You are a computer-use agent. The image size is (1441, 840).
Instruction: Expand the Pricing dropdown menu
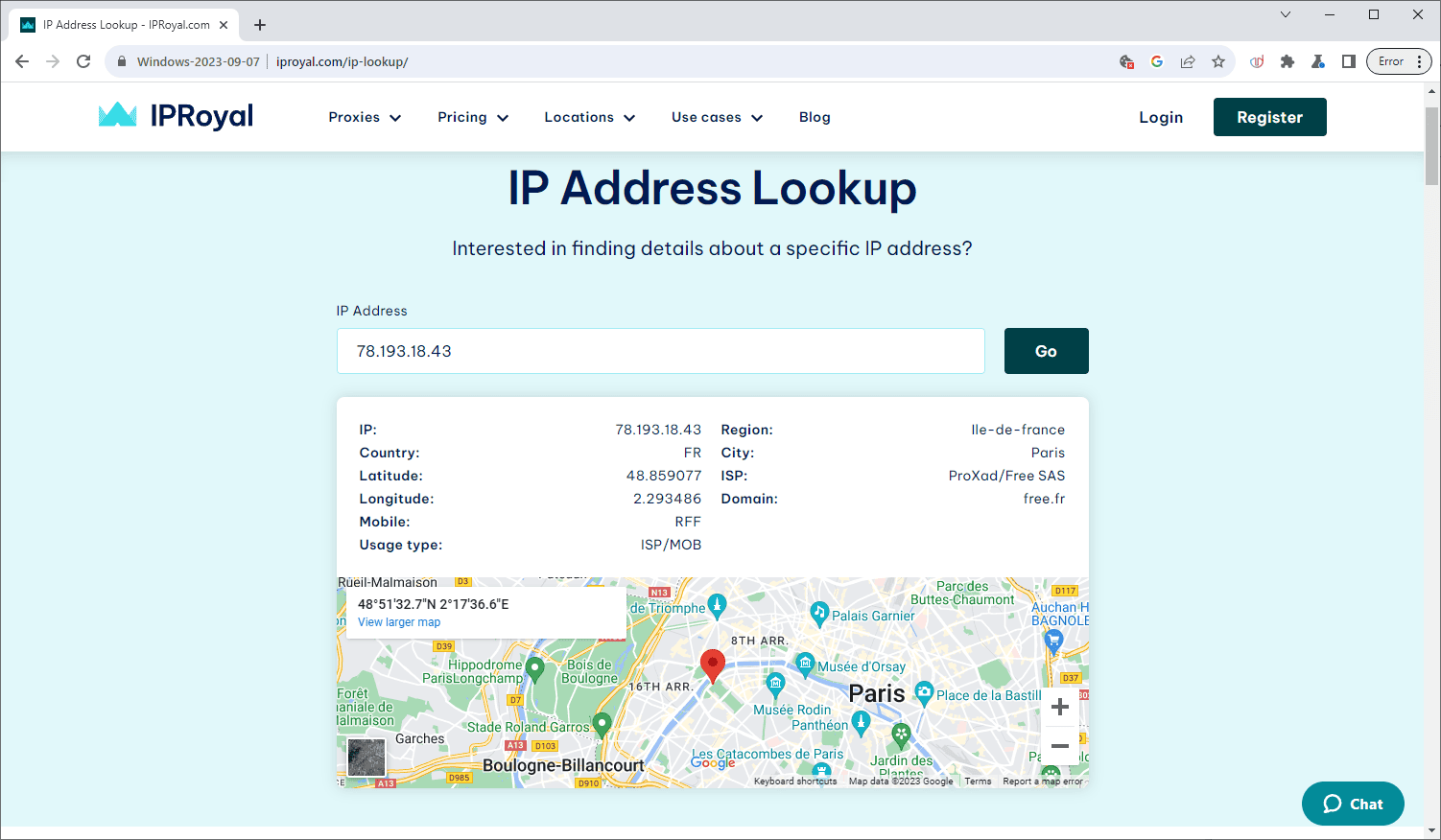pyautogui.click(x=473, y=117)
